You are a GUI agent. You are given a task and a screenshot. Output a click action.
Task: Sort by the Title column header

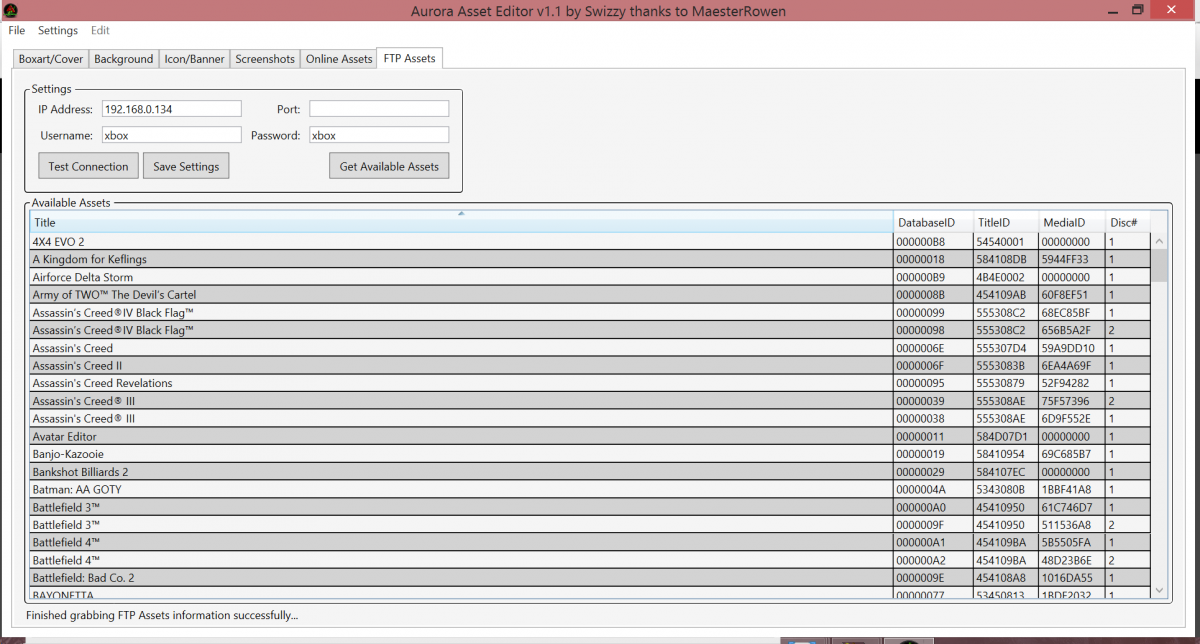point(461,223)
